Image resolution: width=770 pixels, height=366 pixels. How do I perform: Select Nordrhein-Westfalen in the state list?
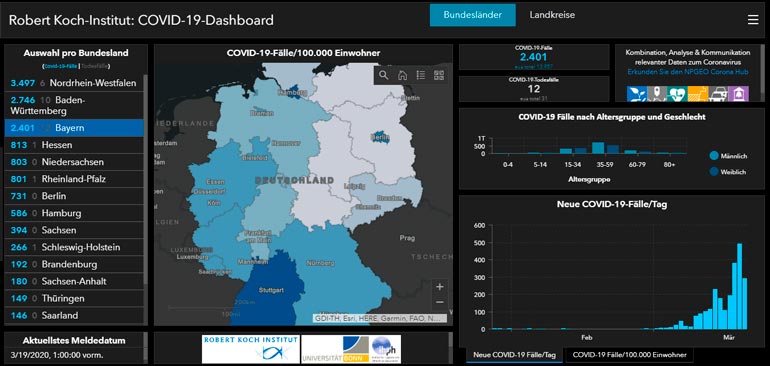[74, 83]
